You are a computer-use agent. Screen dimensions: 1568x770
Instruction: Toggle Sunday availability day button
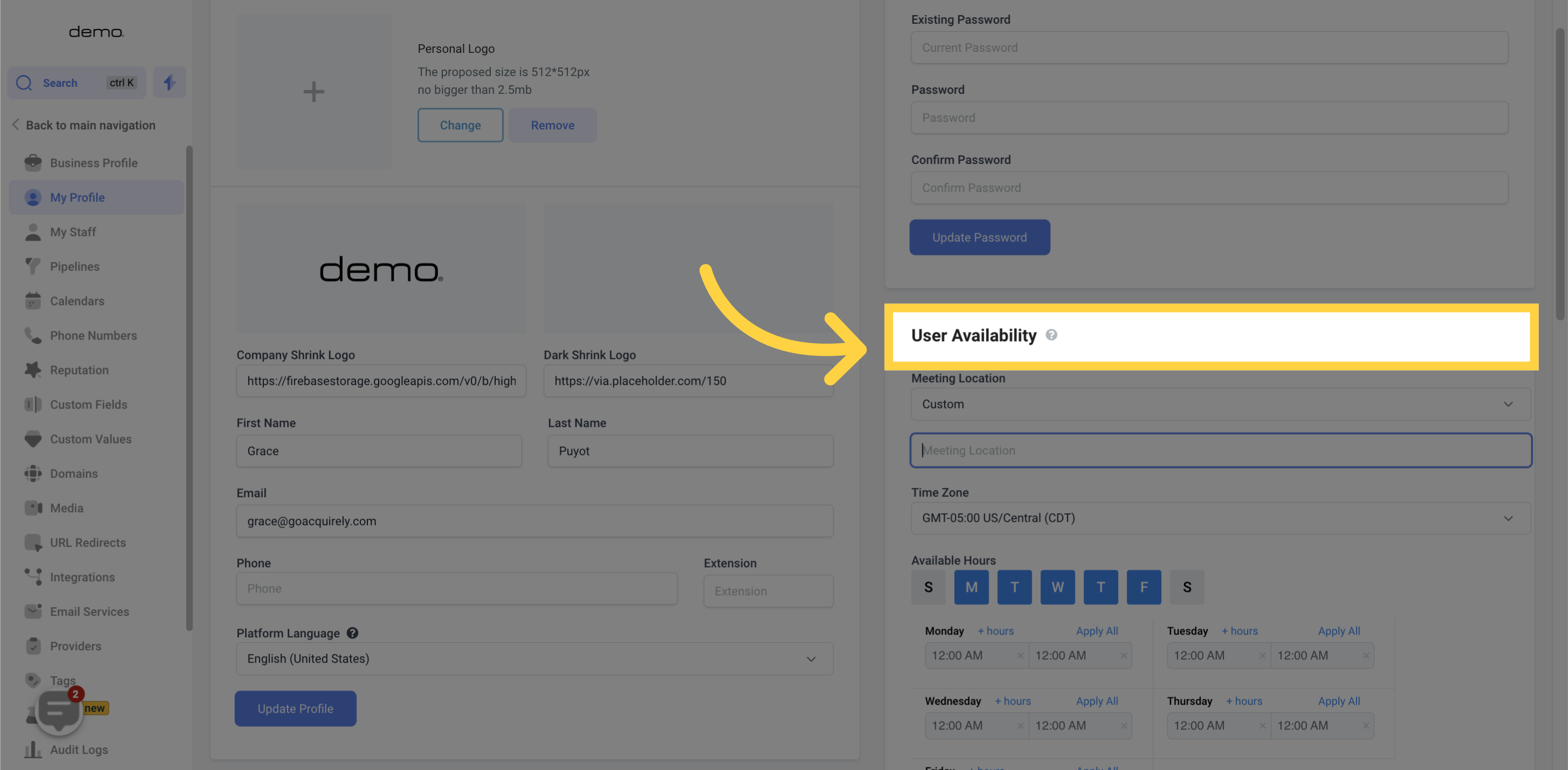tap(928, 587)
